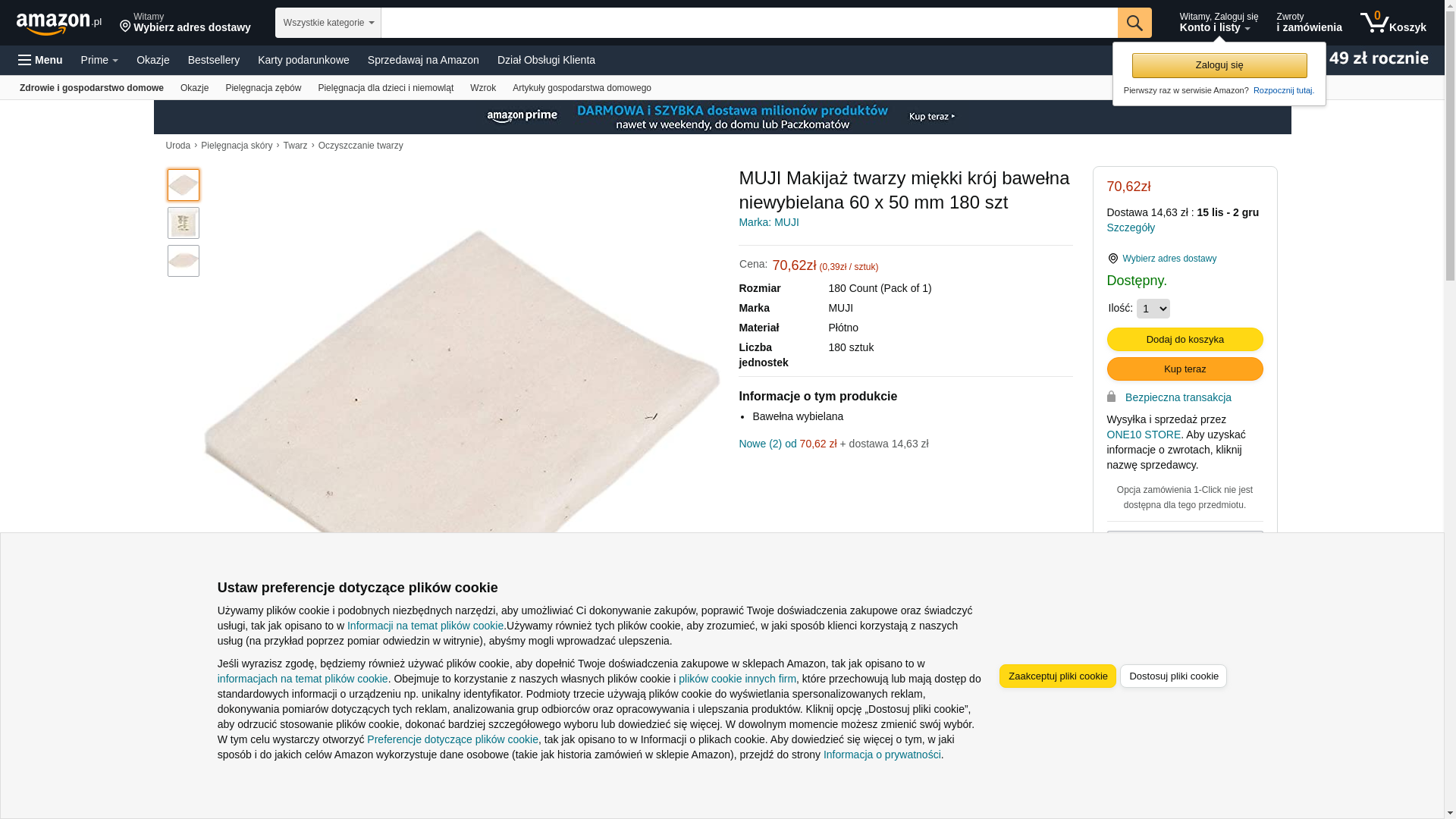Viewport: 1456px width, 819px height.
Task: Open Bestsellery in the navigation bar
Action: pos(214,60)
